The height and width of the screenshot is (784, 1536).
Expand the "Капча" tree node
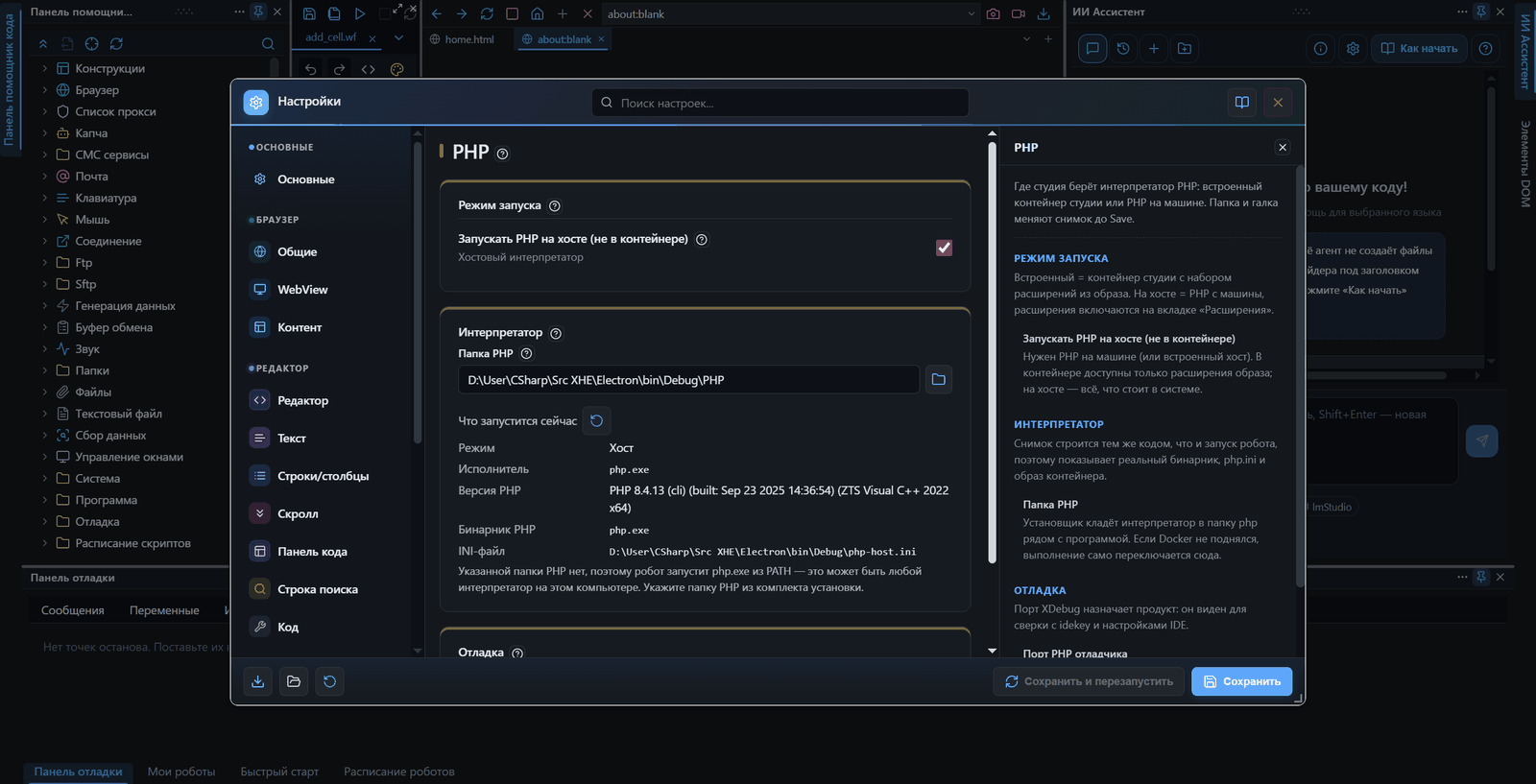point(44,133)
